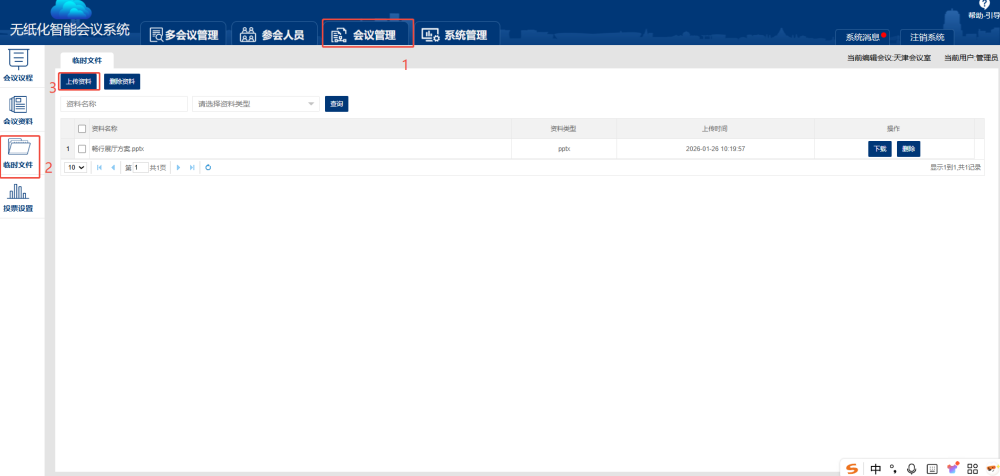The height and width of the screenshot is (476, 1000).
Task: Go to the next page of results
Action: pos(178,167)
